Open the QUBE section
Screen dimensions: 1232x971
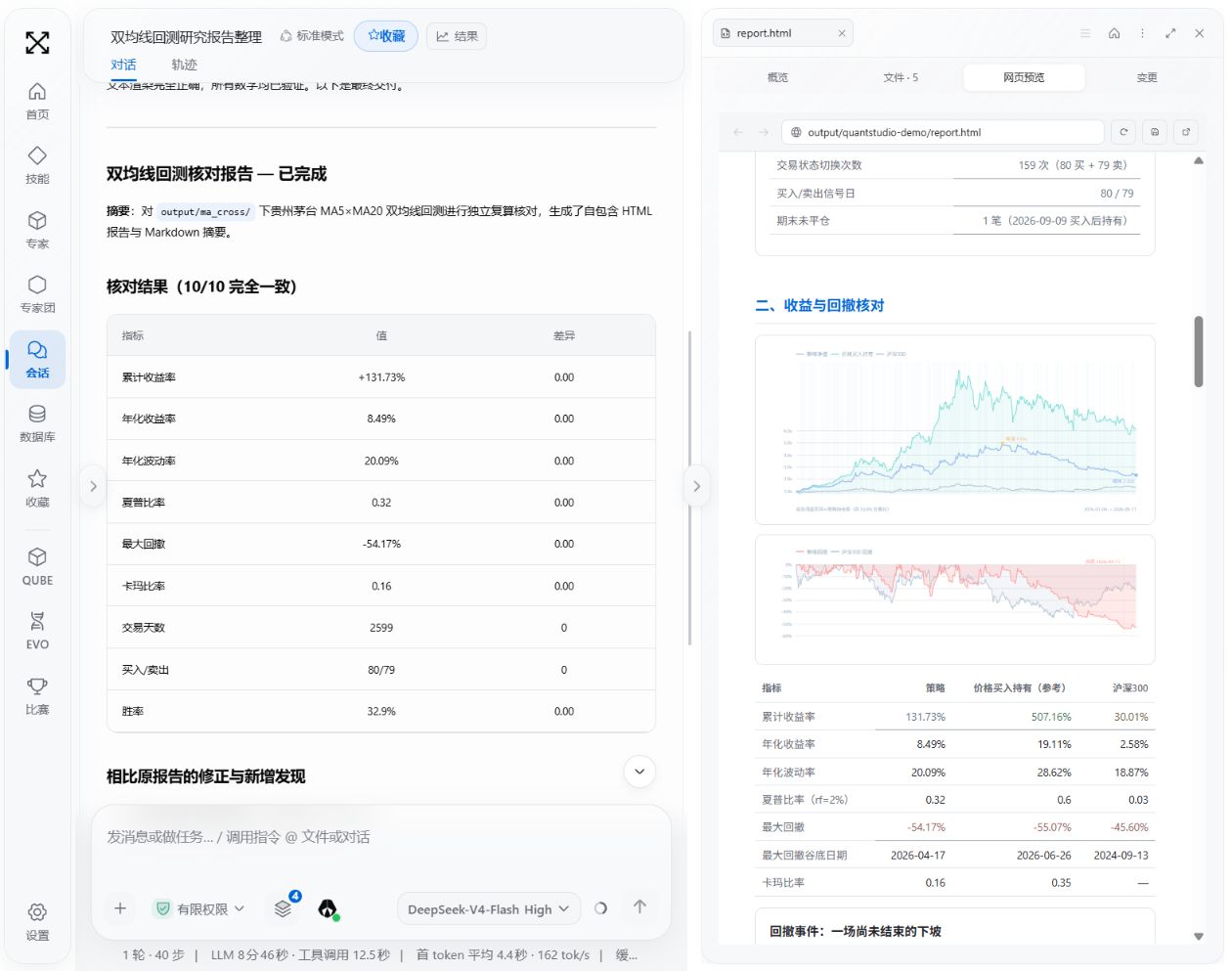[x=37, y=566]
